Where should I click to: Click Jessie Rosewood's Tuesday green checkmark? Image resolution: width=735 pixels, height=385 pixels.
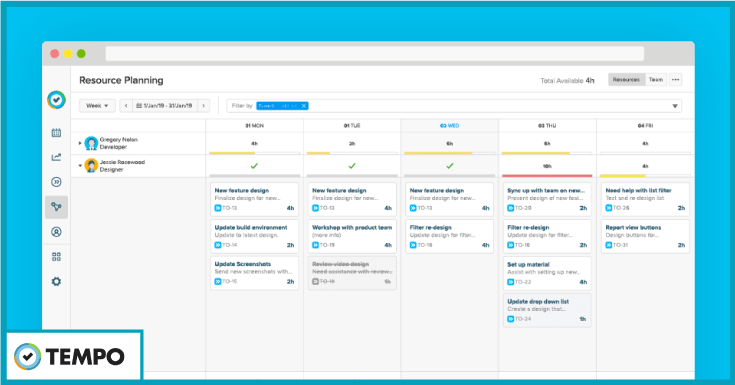click(x=352, y=166)
